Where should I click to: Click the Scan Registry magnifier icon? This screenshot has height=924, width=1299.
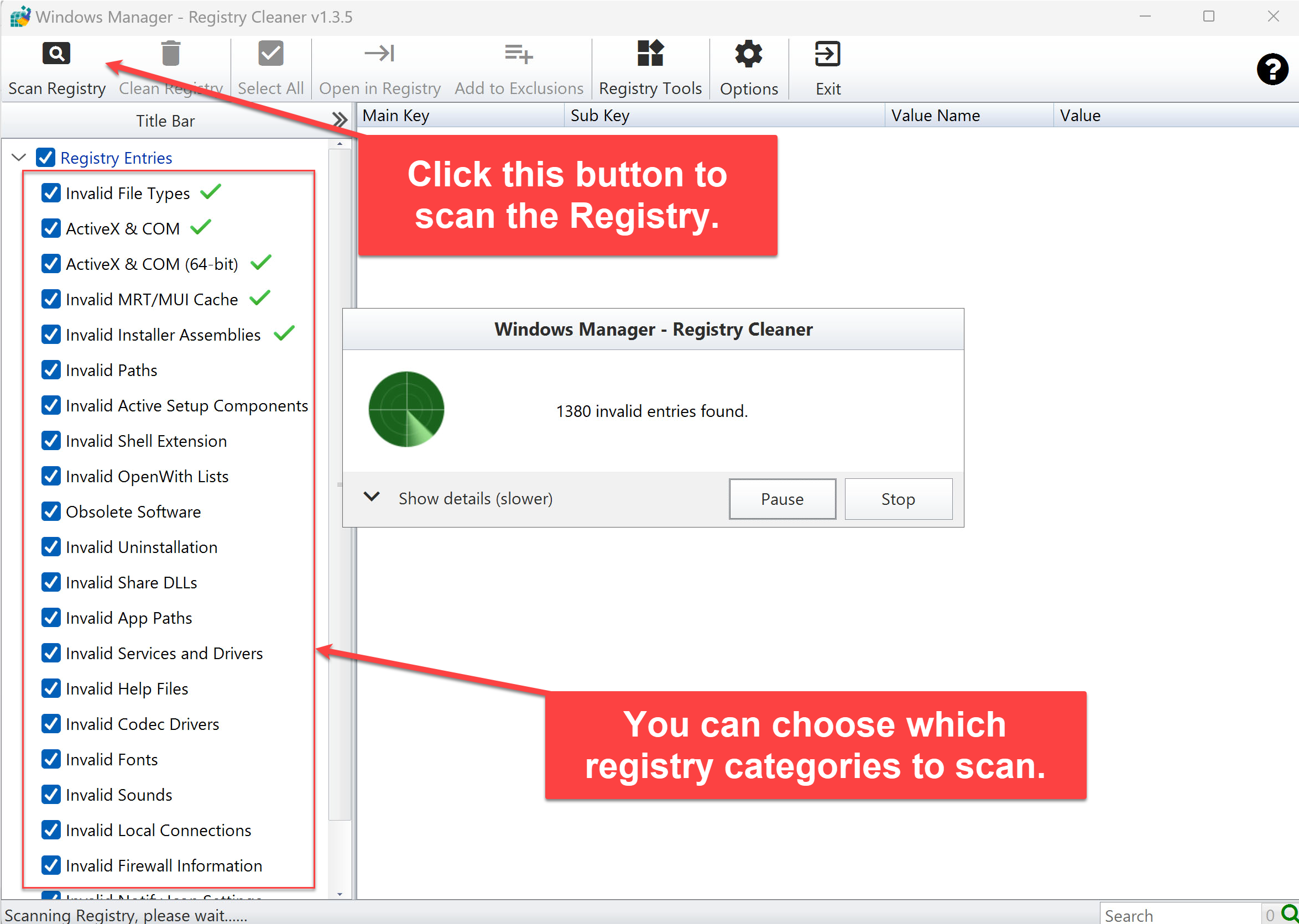[x=56, y=54]
